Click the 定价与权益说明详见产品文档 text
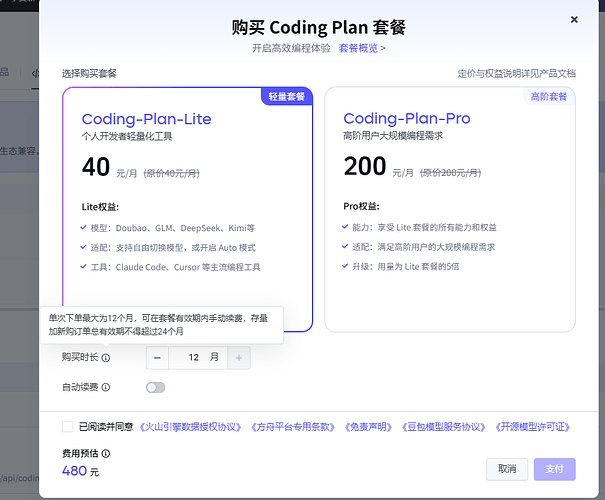Image resolution: width=605 pixels, height=500 pixels. (x=517, y=74)
